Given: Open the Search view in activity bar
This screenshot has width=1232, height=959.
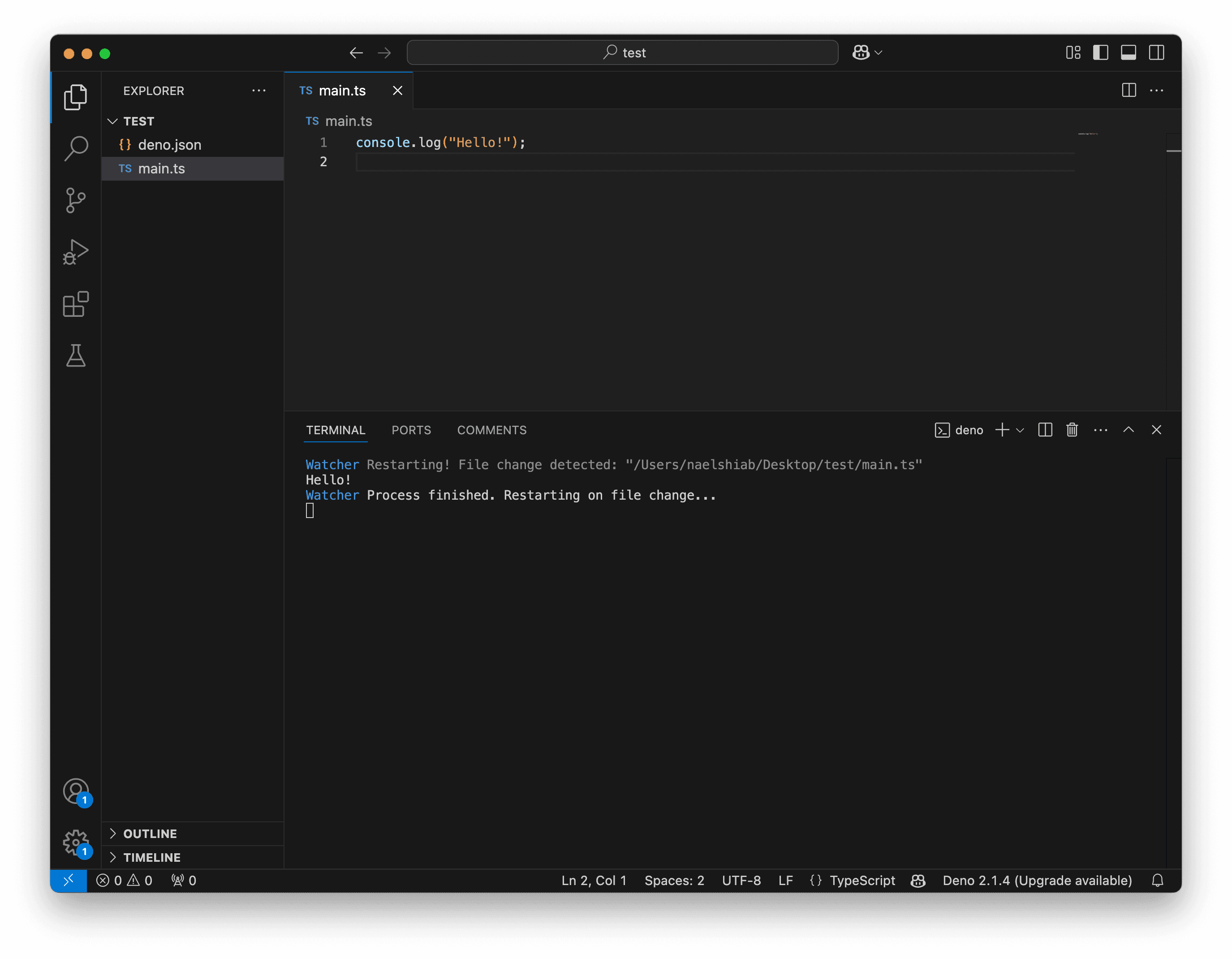Looking at the screenshot, I should pos(76,149).
